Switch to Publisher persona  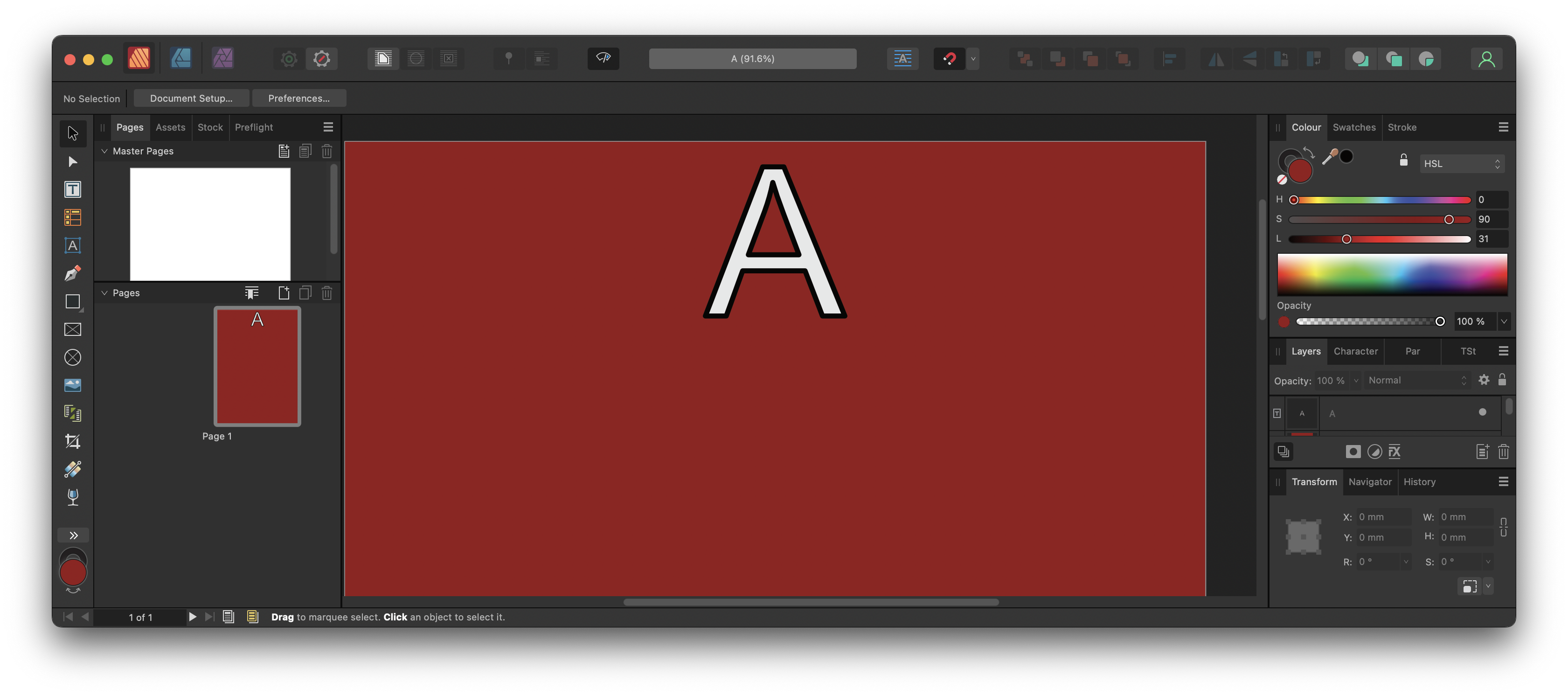139,58
